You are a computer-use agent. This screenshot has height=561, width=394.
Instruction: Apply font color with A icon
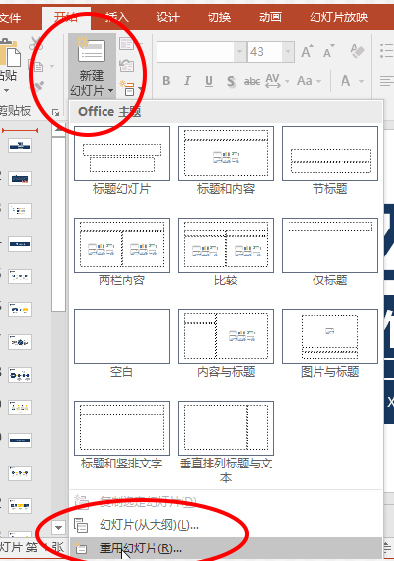pyautogui.click(x=345, y=81)
